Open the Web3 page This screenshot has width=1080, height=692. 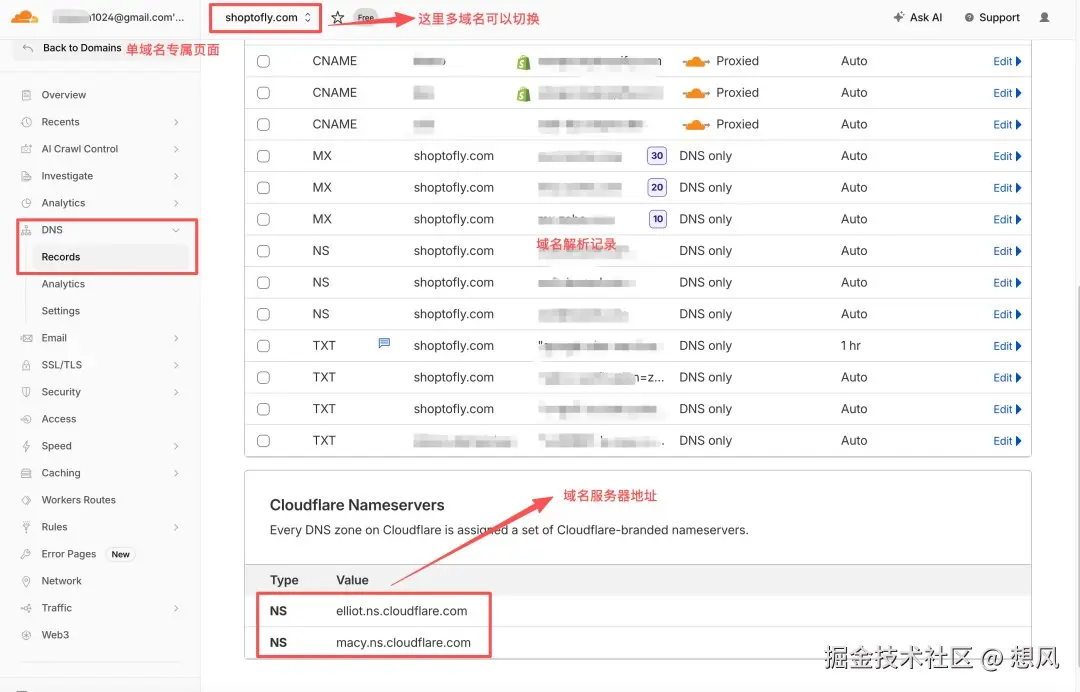(x=55, y=635)
